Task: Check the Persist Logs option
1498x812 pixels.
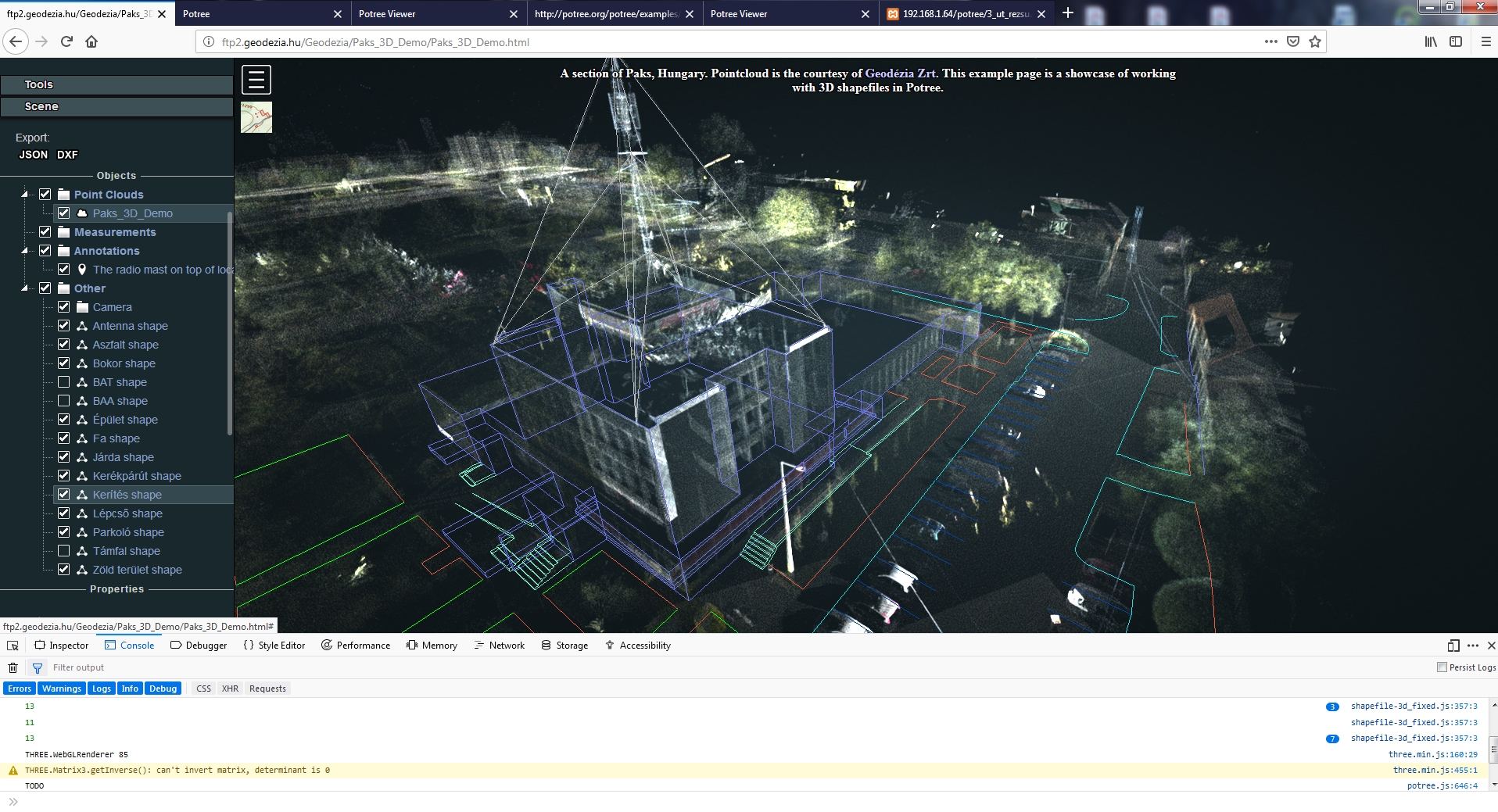Action: coord(1441,667)
